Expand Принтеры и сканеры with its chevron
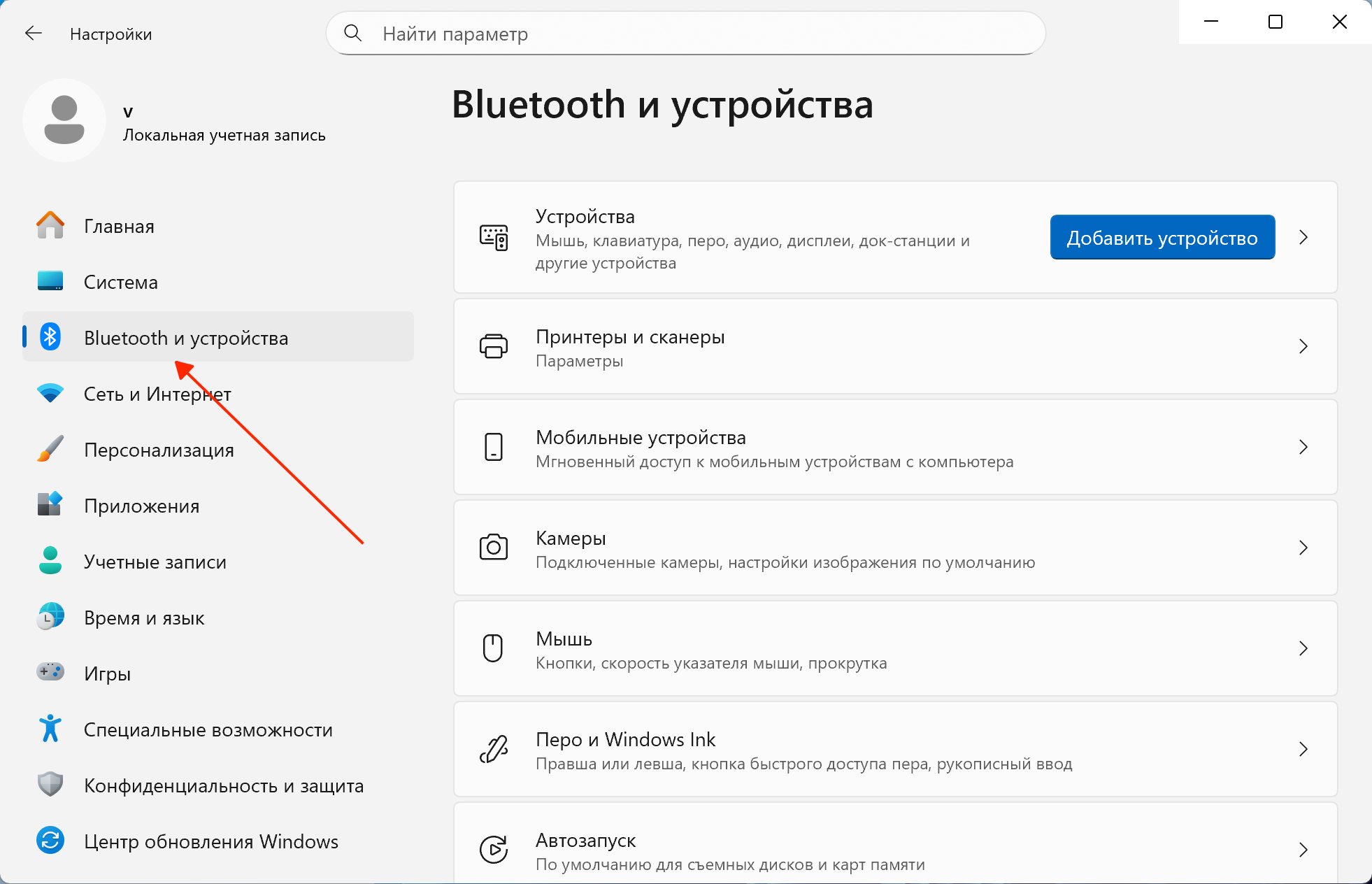 pyautogui.click(x=1303, y=346)
